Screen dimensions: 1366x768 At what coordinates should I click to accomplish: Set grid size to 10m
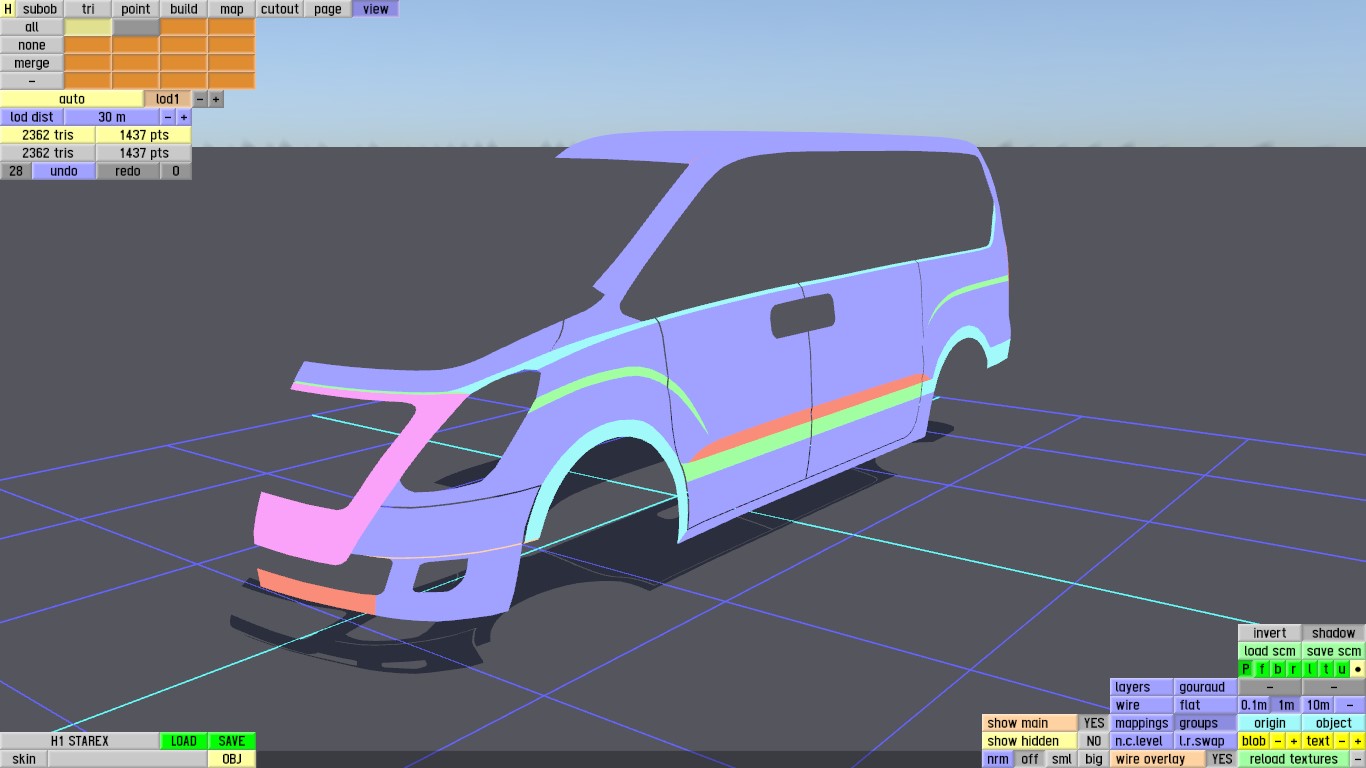click(1318, 705)
